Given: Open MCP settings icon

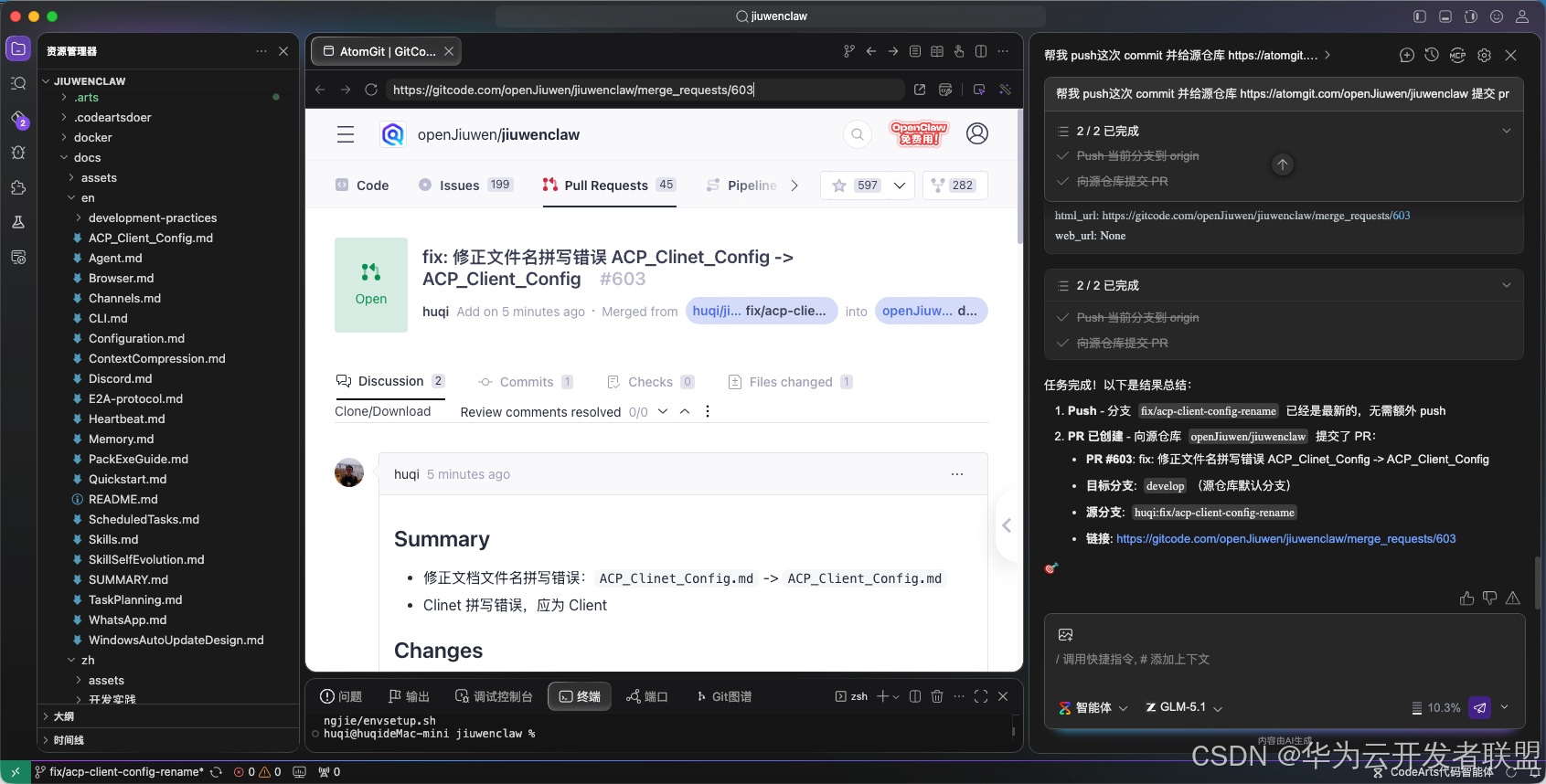Looking at the screenshot, I should [1458, 56].
